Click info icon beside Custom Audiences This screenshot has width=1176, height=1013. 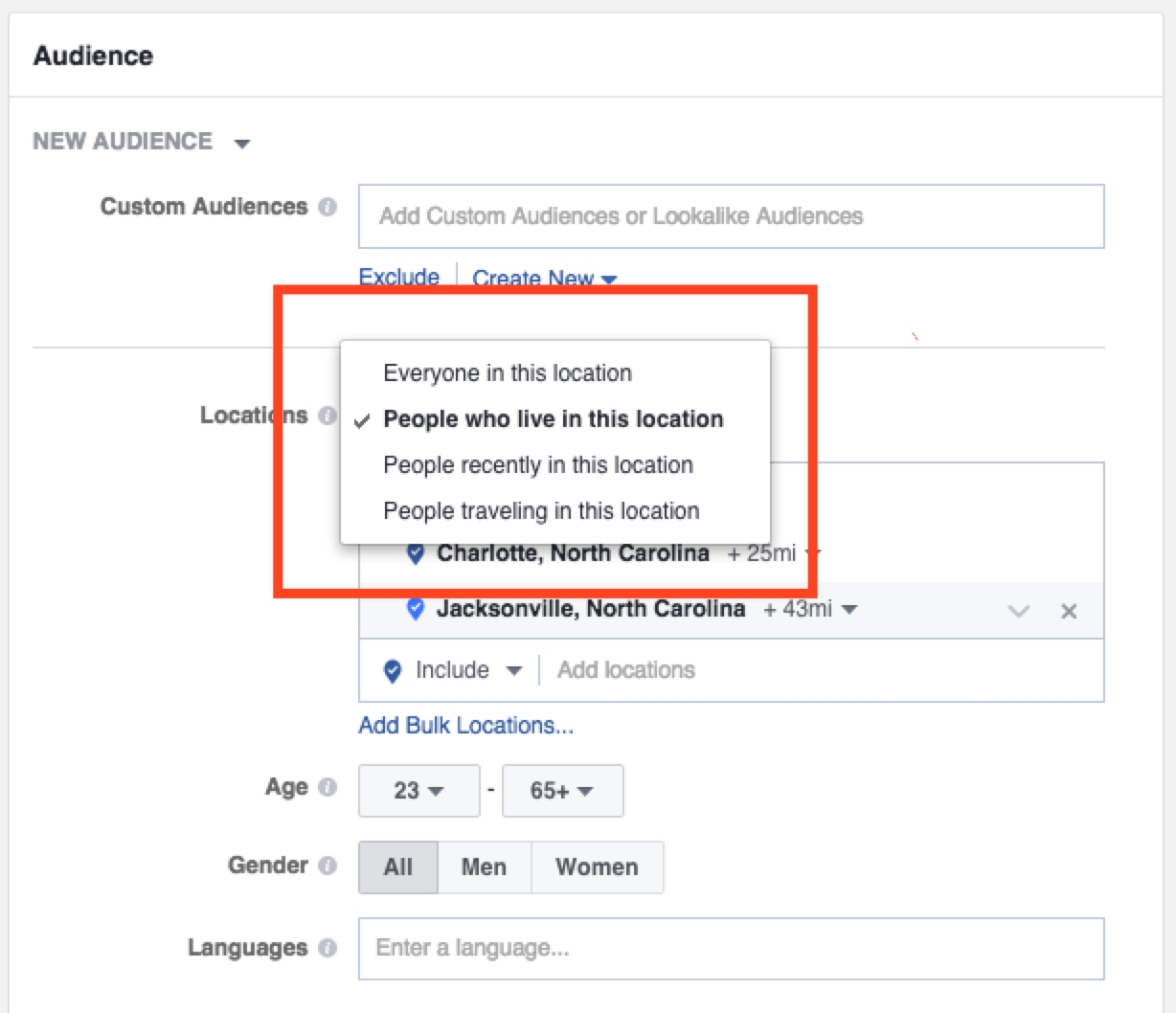pos(328,207)
